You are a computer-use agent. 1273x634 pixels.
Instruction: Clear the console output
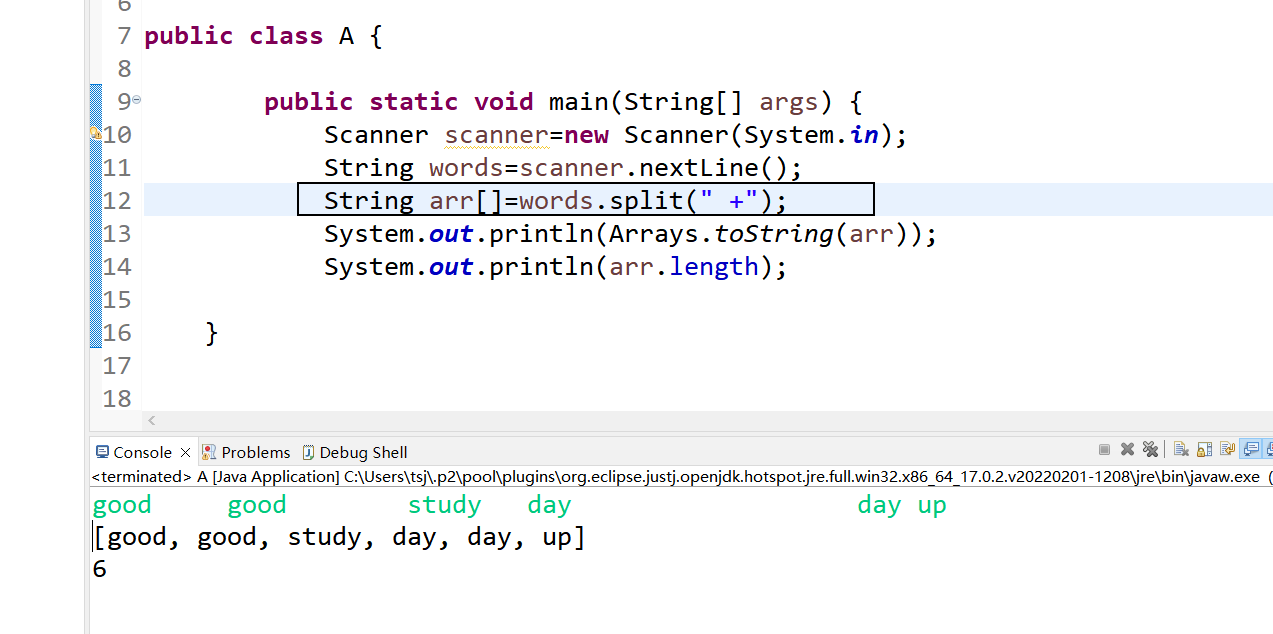1180,450
